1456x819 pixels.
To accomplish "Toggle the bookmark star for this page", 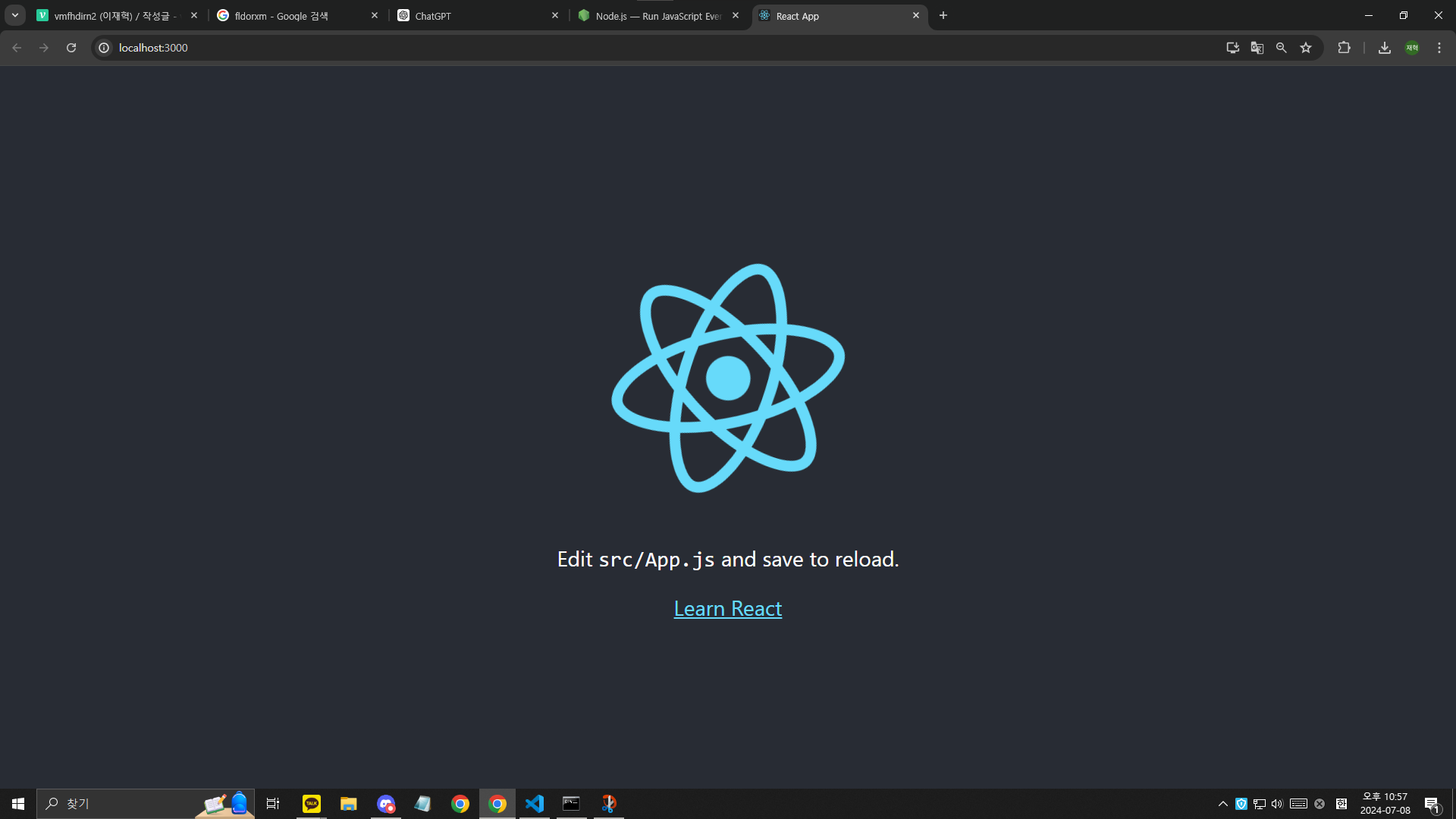I will [x=1306, y=47].
